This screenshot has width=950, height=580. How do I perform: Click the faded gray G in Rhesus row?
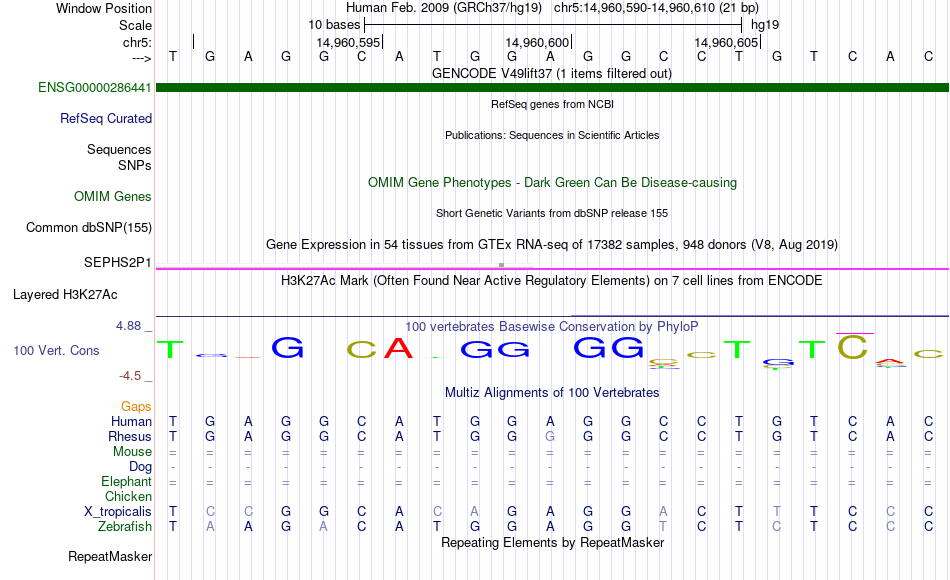coord(550,436)
